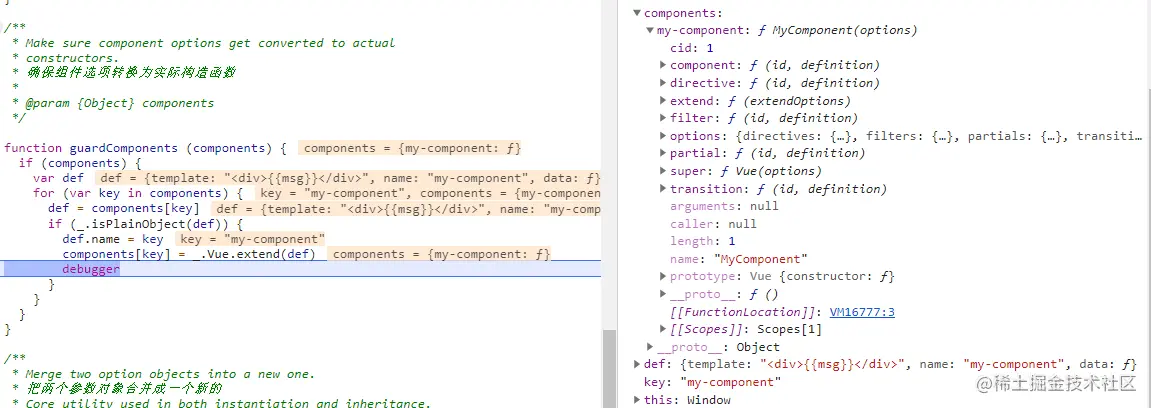This screenshot has width=1151, height=408.
Task: Expand the def scope variable
Action: click(637, 365)
